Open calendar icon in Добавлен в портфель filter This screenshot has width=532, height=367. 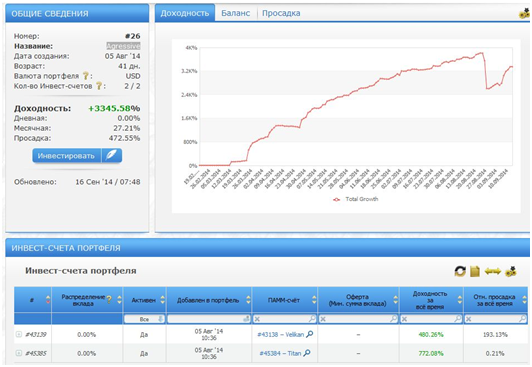247,319
